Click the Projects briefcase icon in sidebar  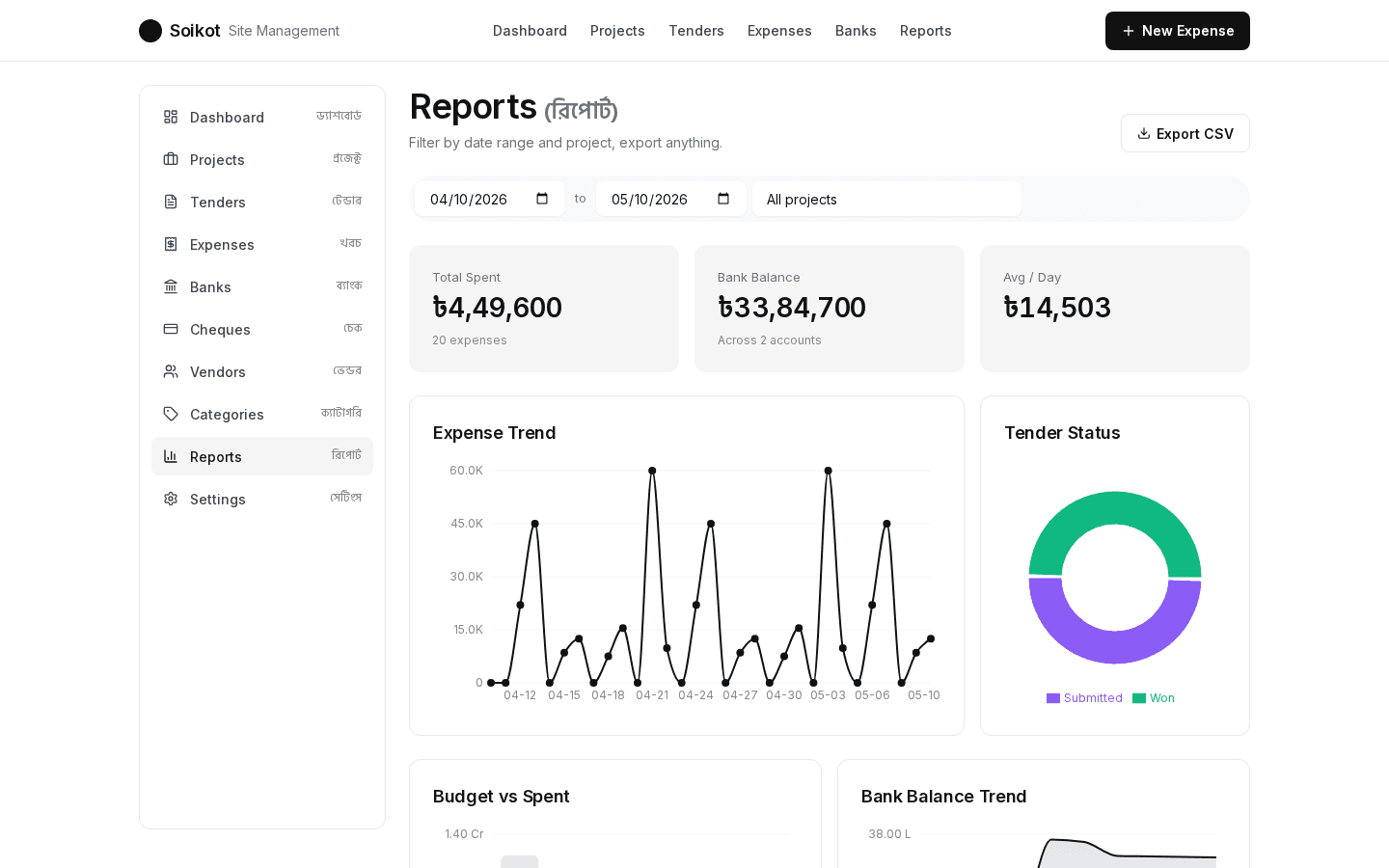click(x=171, y=159)
